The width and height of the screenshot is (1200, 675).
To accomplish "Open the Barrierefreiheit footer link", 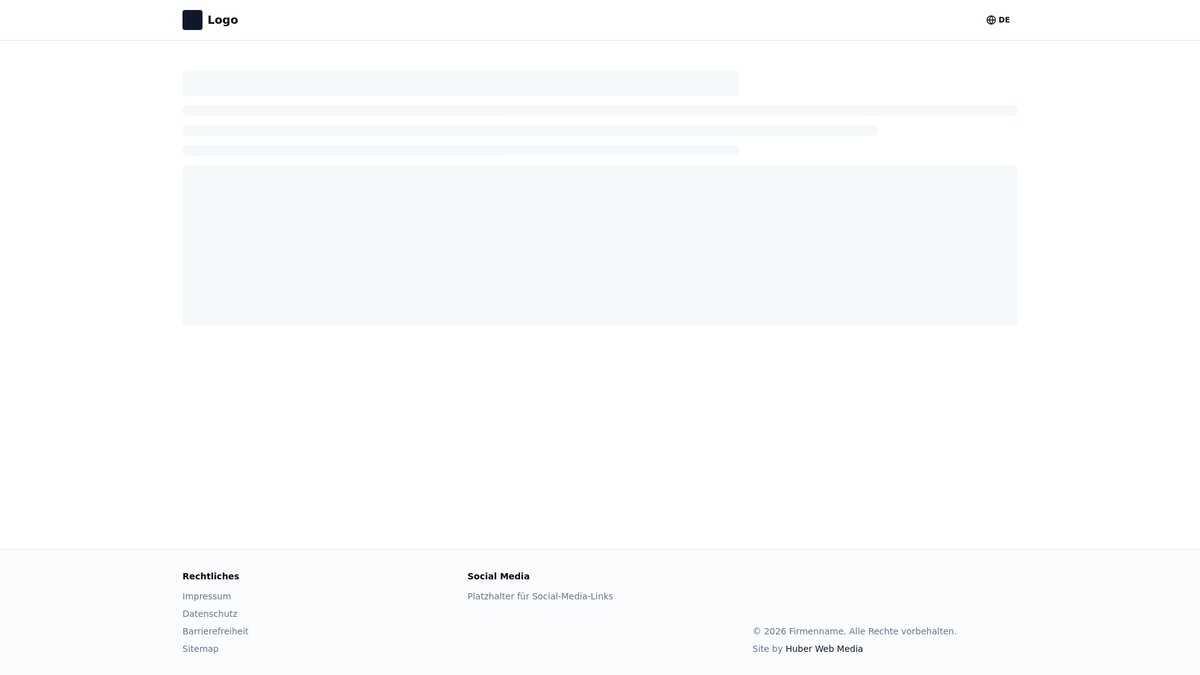I will point(215,631).
